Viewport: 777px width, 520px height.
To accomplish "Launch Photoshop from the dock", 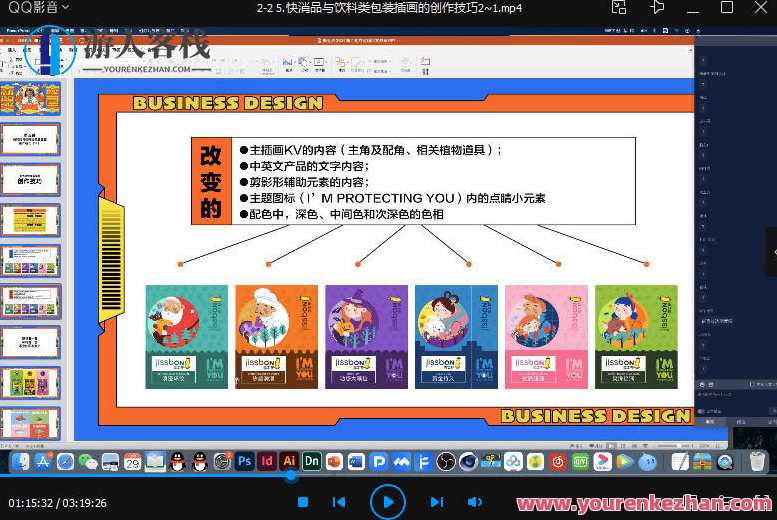I will coord(244,462).
